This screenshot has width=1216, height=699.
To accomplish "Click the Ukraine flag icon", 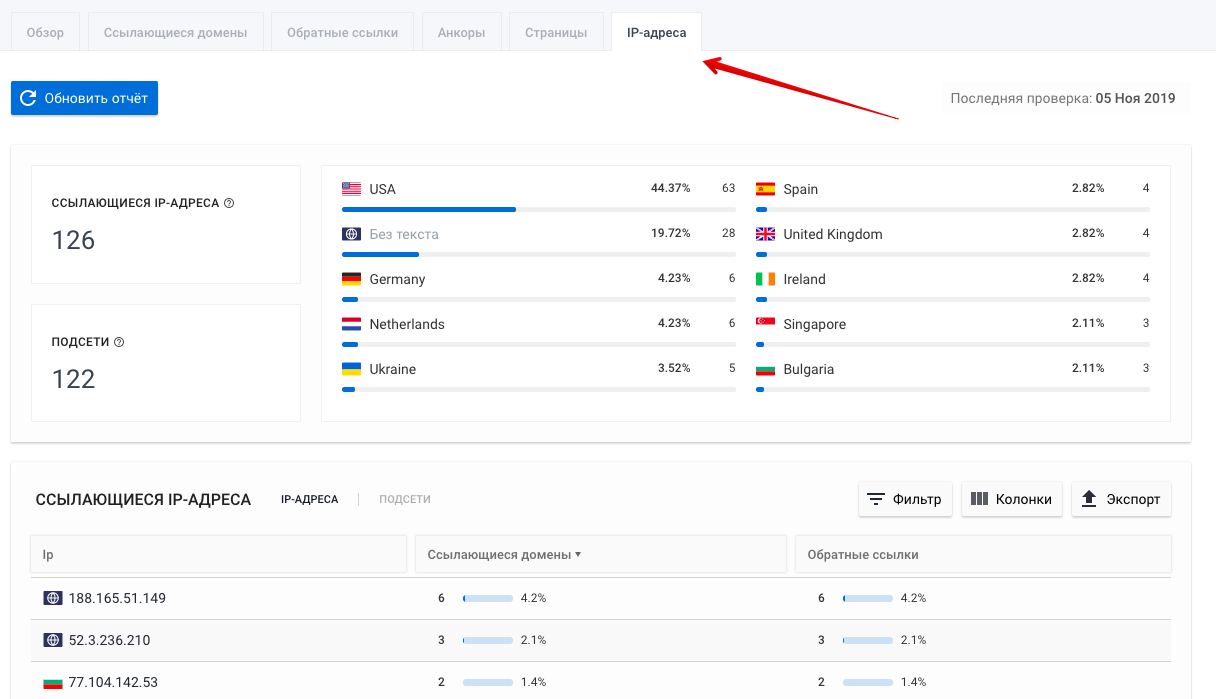I will [351, 369].
